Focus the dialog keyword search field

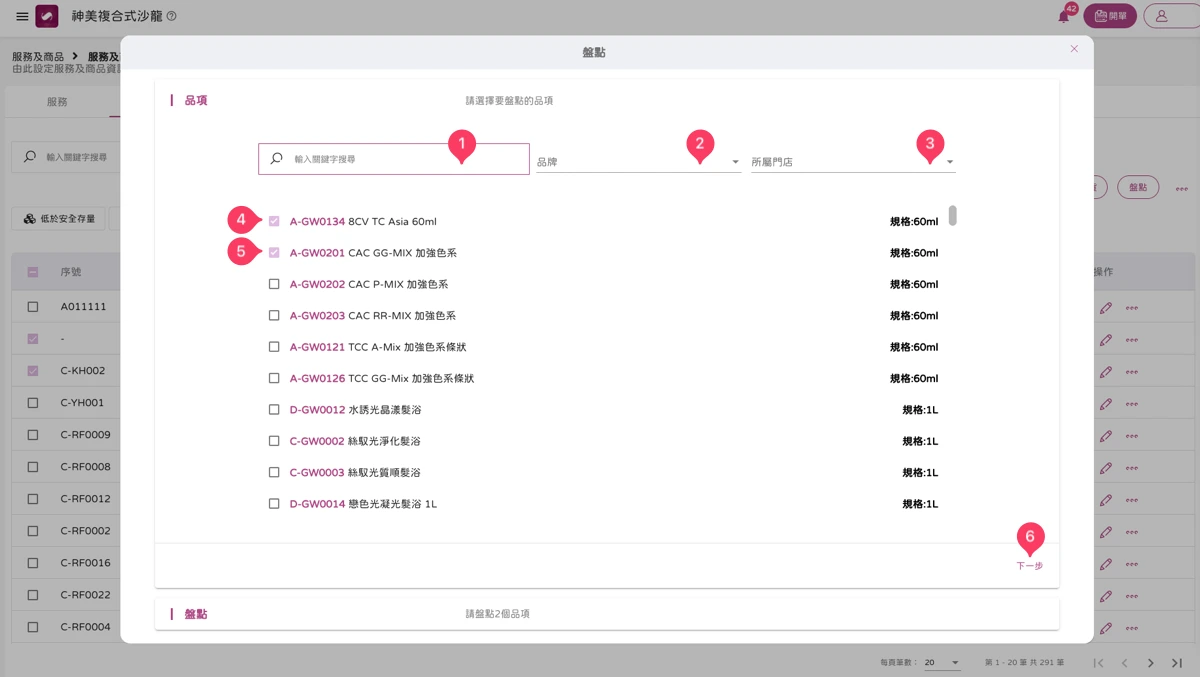(394, 159)
